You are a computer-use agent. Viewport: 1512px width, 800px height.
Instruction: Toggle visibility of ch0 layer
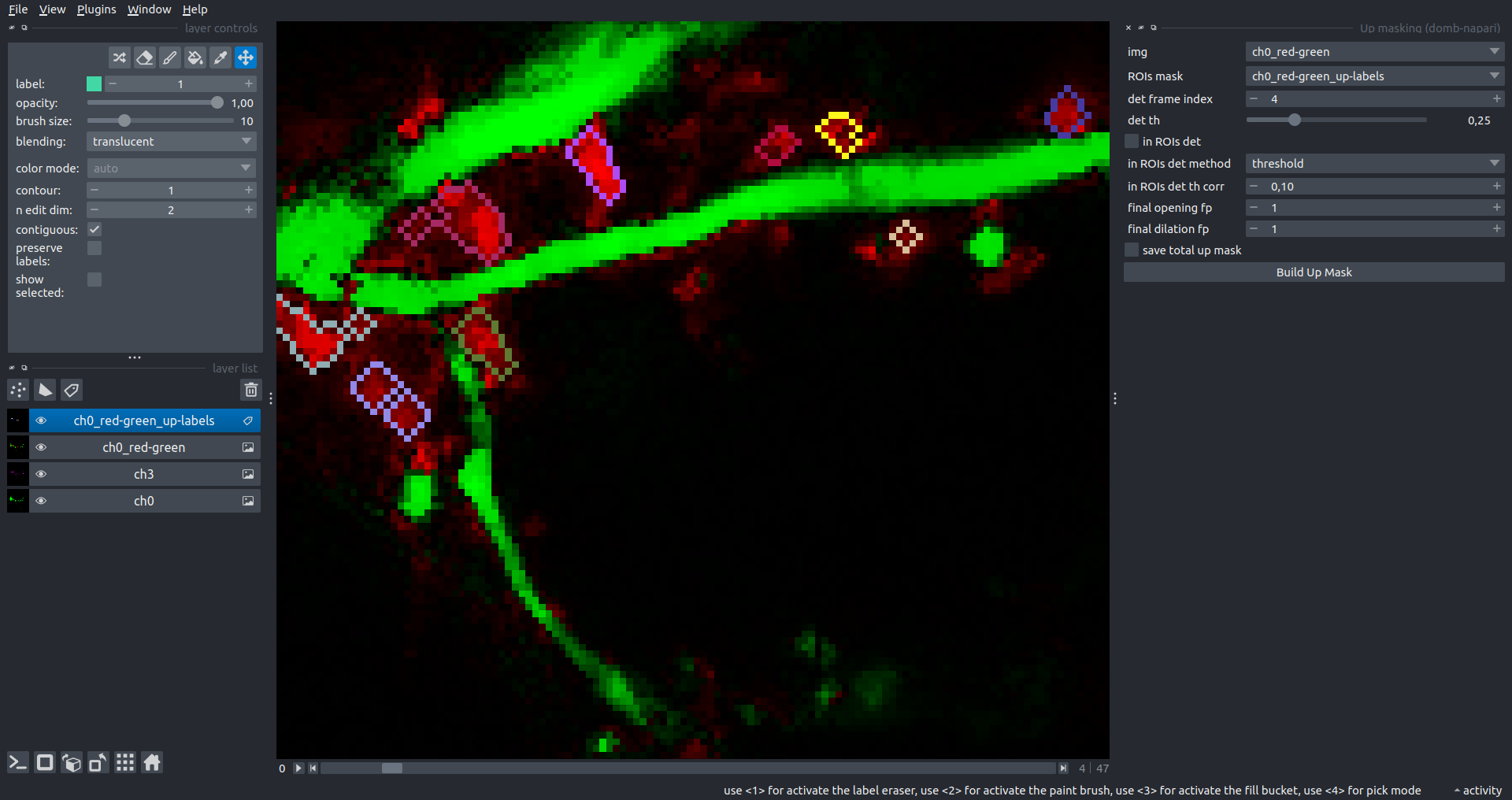(41, 501)
